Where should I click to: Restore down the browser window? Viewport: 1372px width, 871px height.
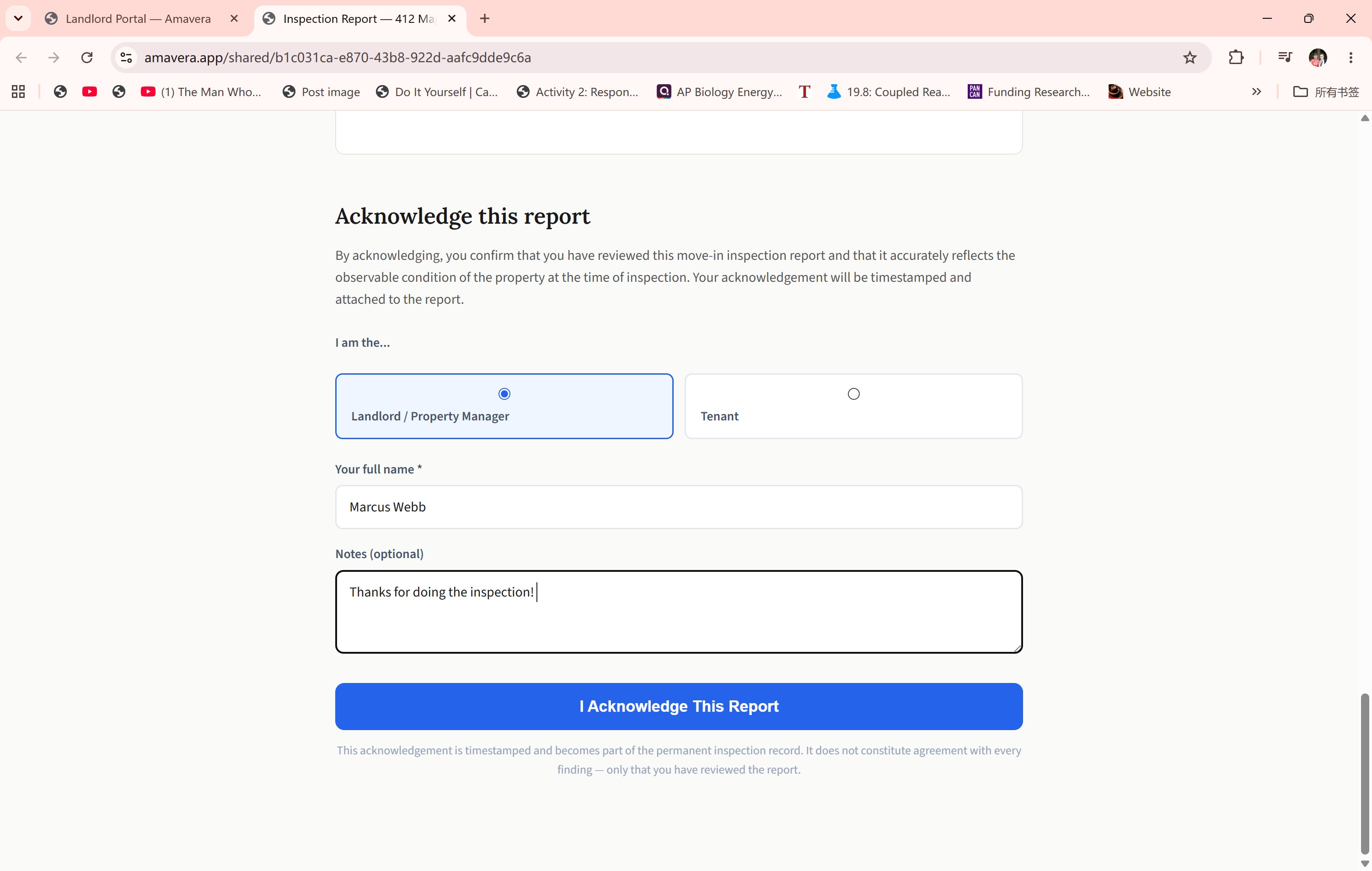(1309, 19)
